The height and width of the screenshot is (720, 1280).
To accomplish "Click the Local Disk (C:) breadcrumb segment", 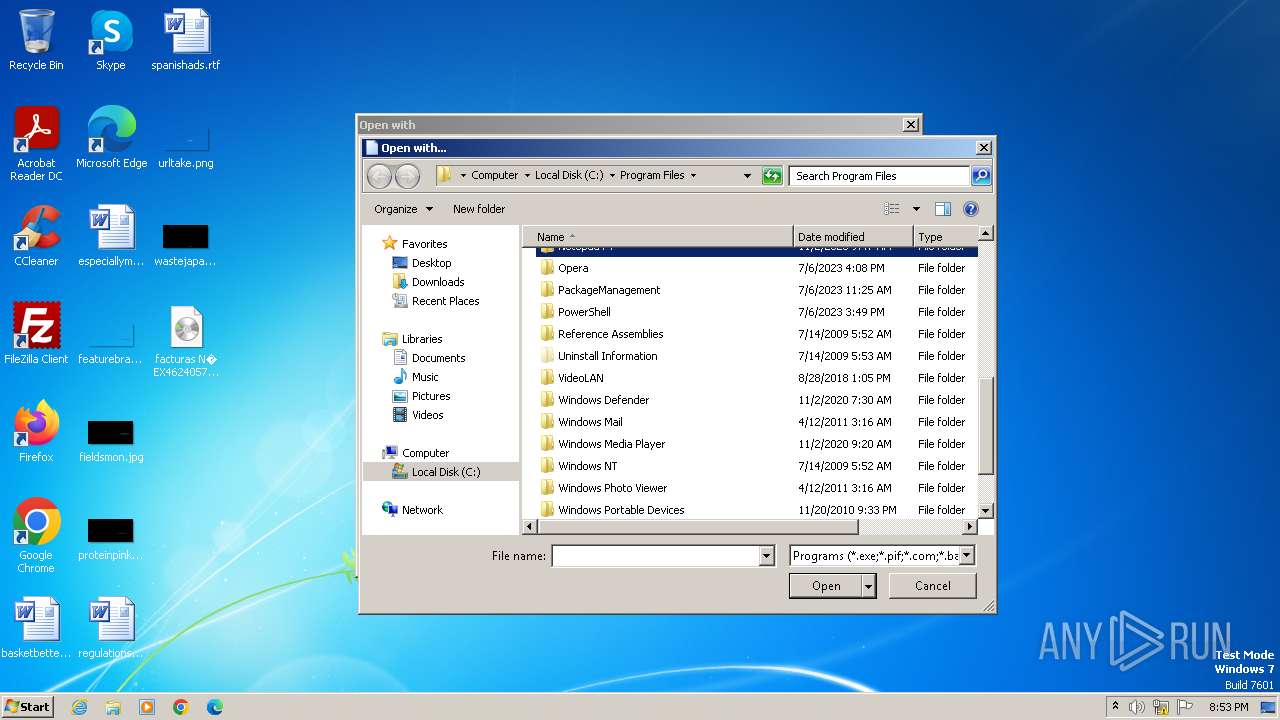I will pos(569,175).
